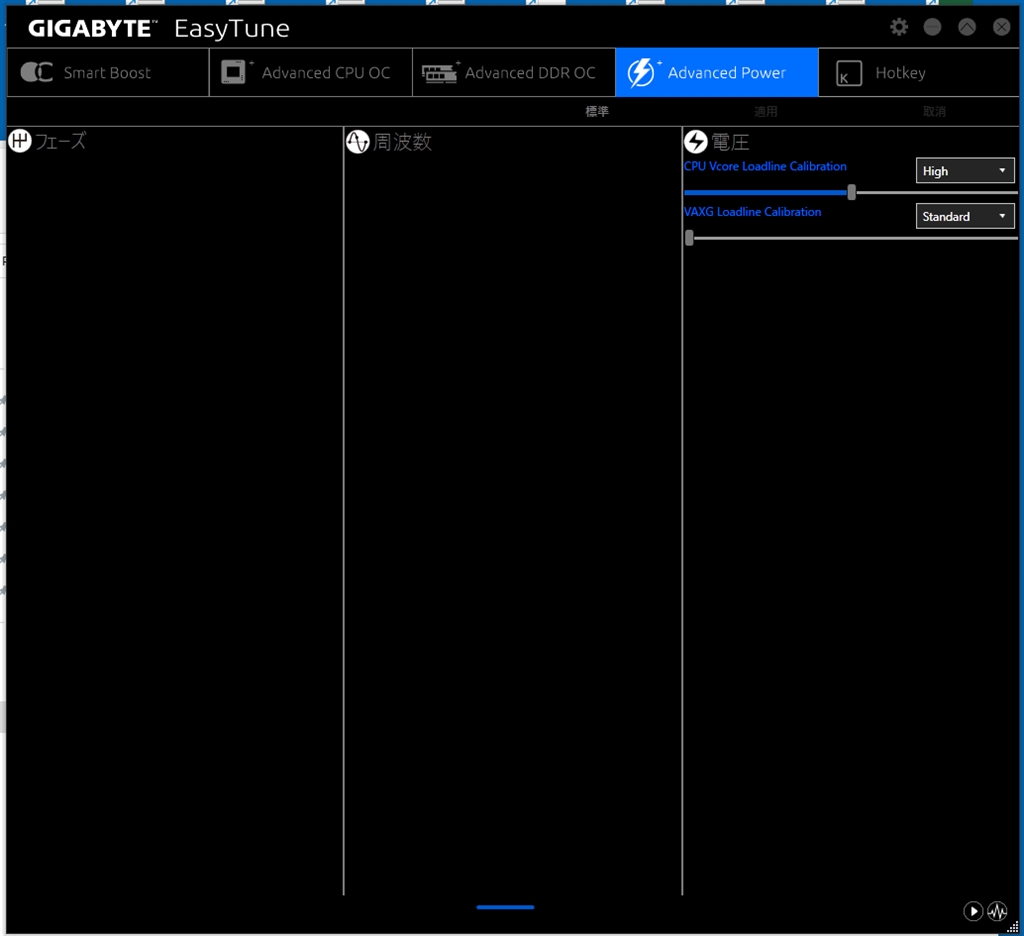1024x936 pixels.
Task: Click the 電圧 section heading text
Action: tap(730, 142)
